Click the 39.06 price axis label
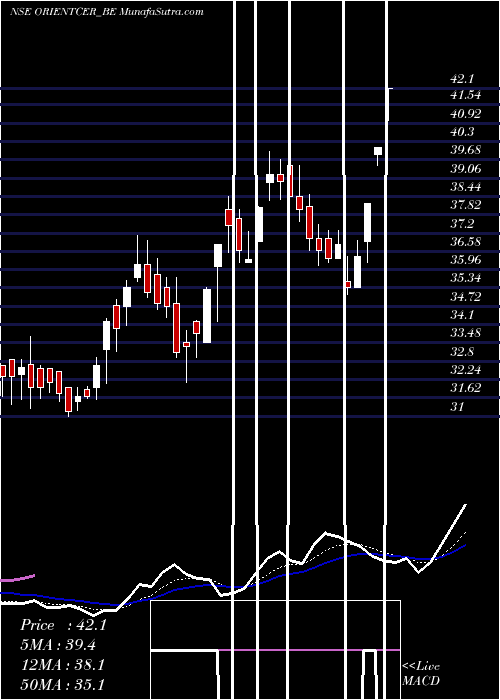This screenshot has width=500, height=700. pos(466,169)
